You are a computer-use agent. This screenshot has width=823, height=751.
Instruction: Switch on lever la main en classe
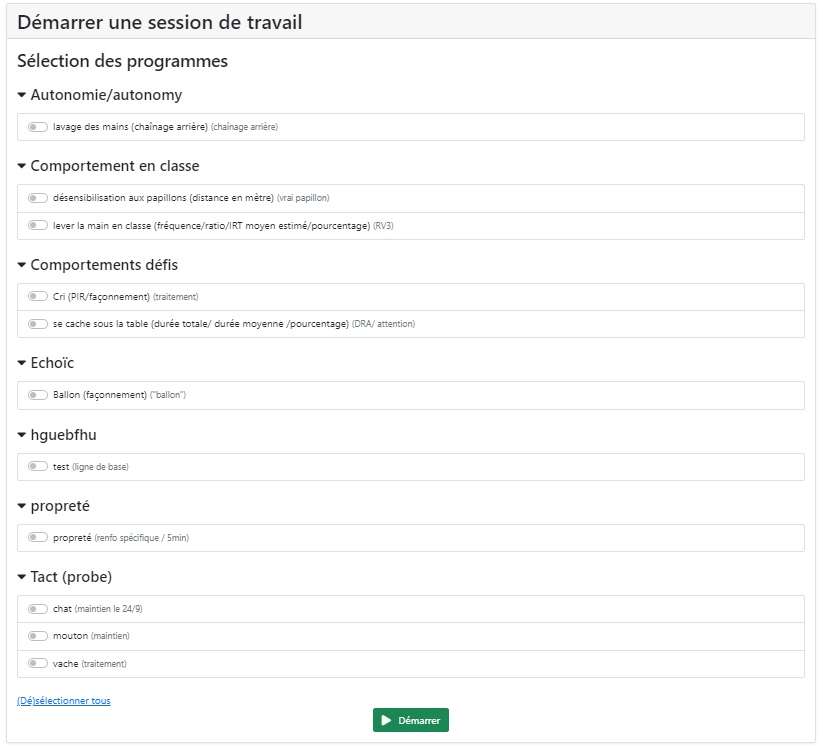38,226
